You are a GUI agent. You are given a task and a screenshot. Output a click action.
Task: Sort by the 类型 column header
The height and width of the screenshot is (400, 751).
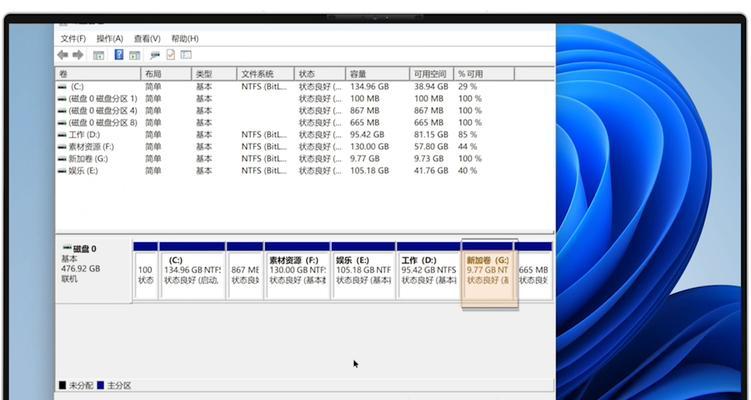click(214, 74)
